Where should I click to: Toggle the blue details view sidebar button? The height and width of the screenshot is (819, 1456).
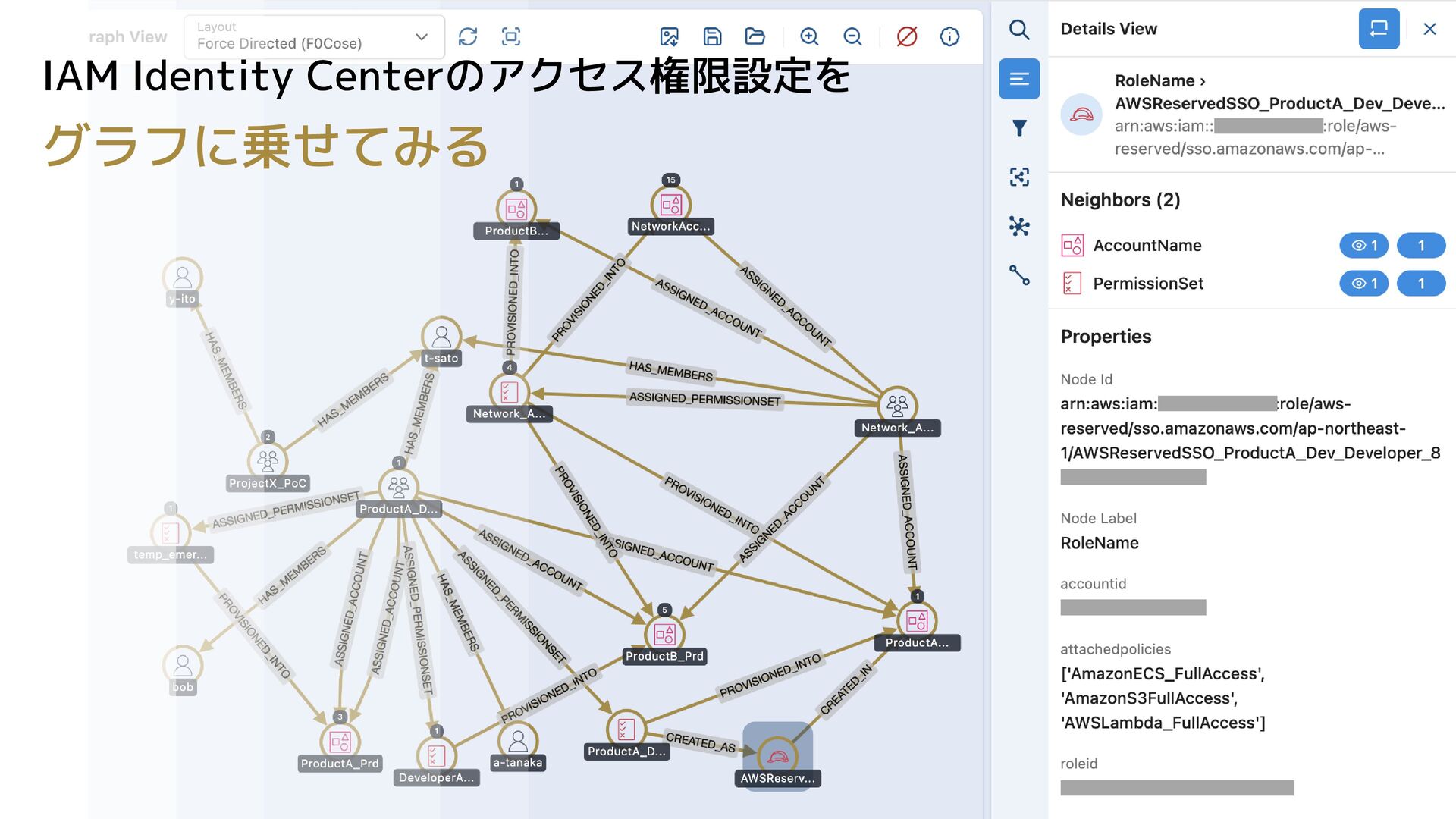[1019, 79]
